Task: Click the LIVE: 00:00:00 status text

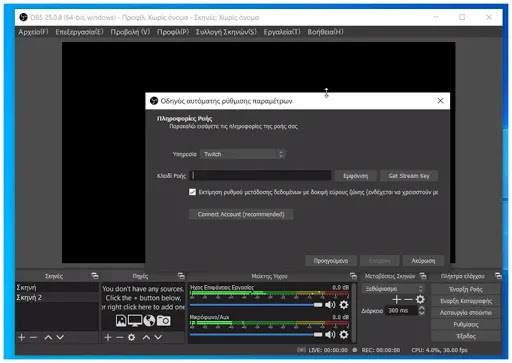Action: (328, 350)
